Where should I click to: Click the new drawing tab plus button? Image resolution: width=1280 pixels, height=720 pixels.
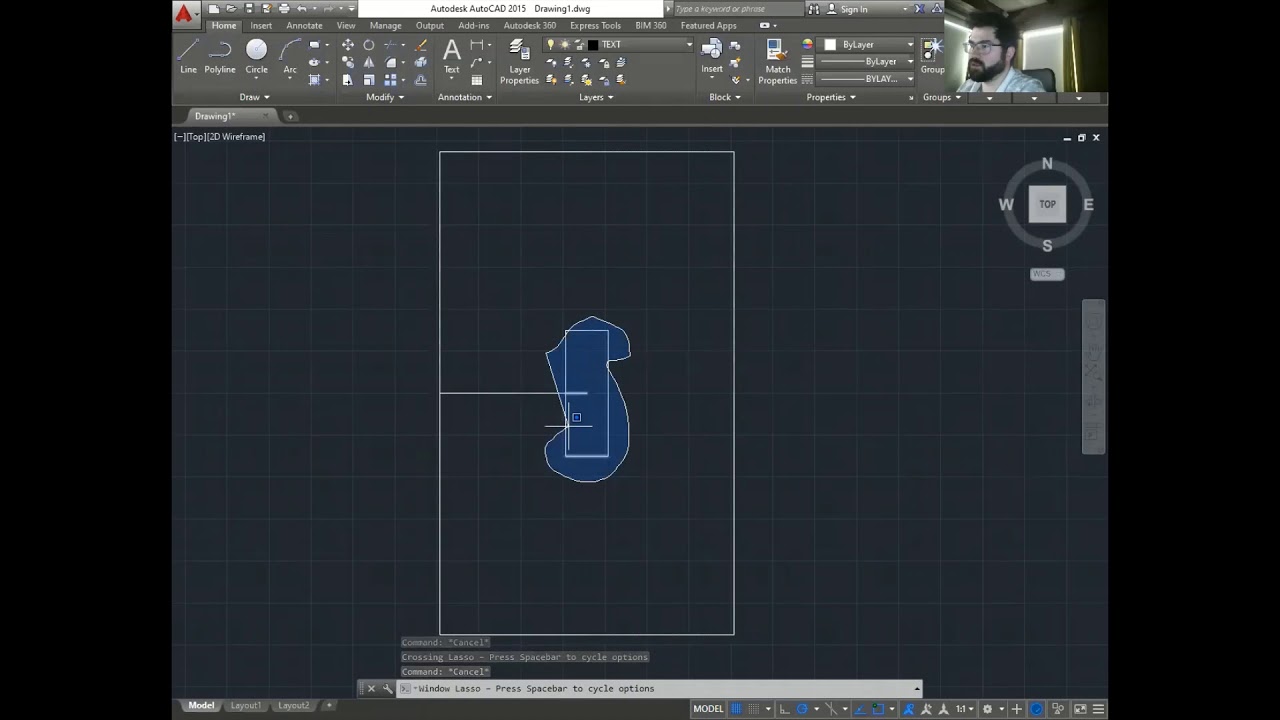pyautogui.click(x=291, y=116)
